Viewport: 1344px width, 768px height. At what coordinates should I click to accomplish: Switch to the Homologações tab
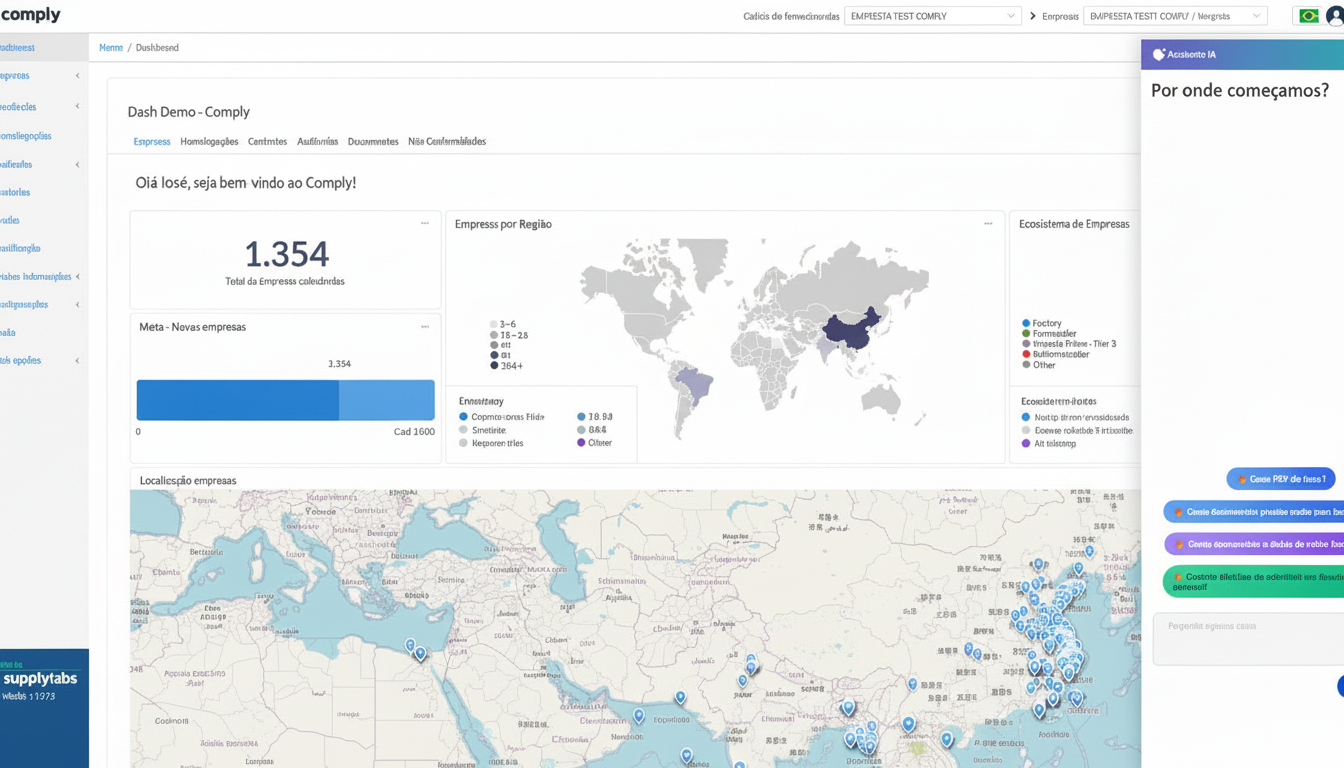point(209,142)
